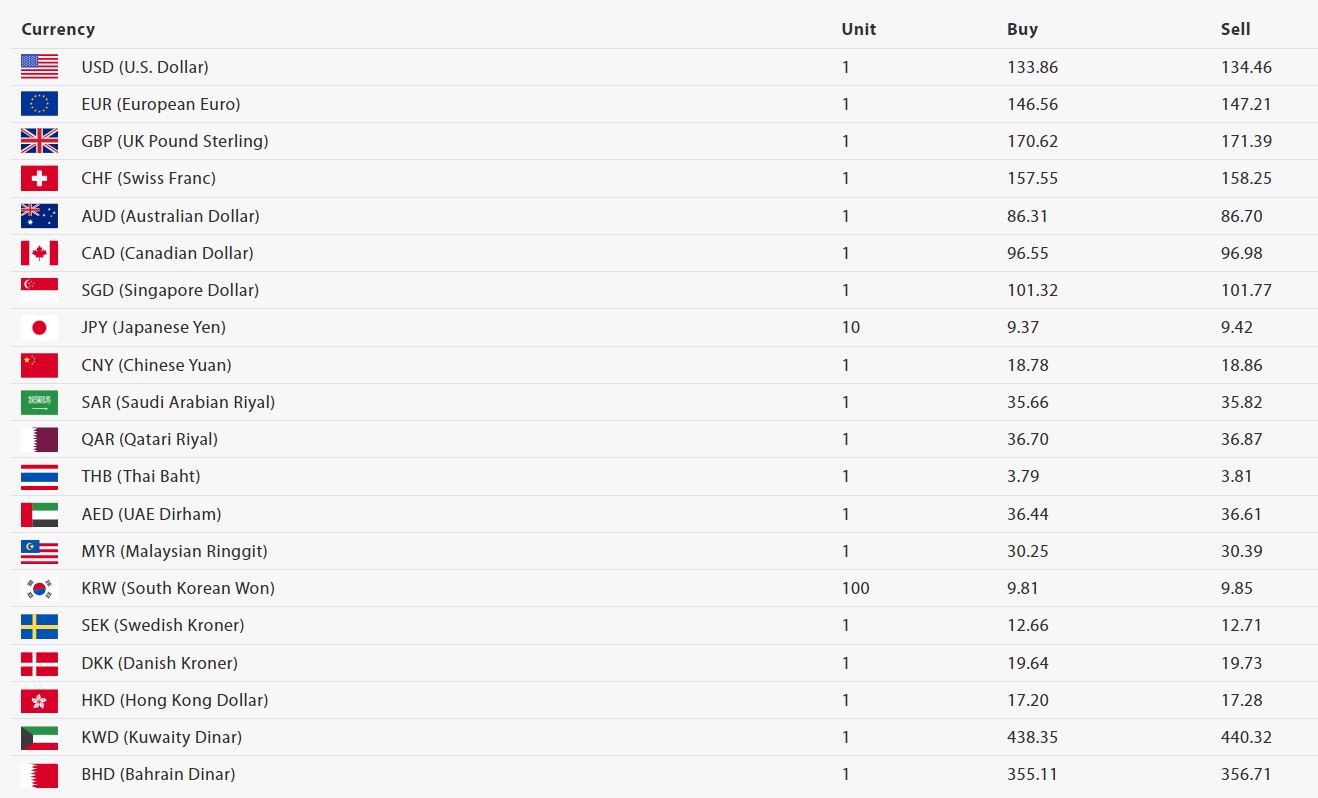Click the Canadian flag icon

click(39, 253)
